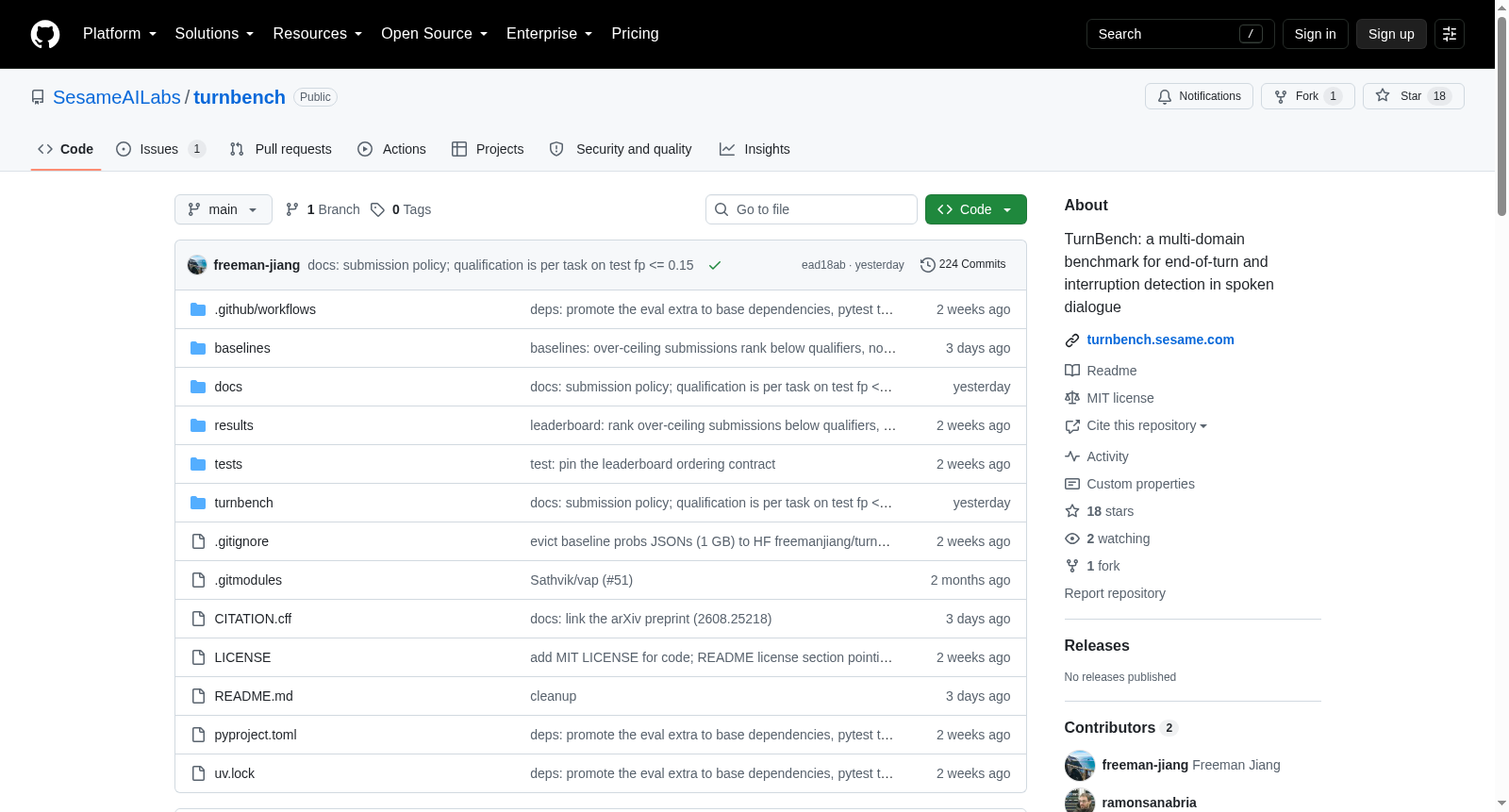Open the Readme link in About
Image resolution: width=1509 pixels, height=812 pixels.
click(1101, 371)
